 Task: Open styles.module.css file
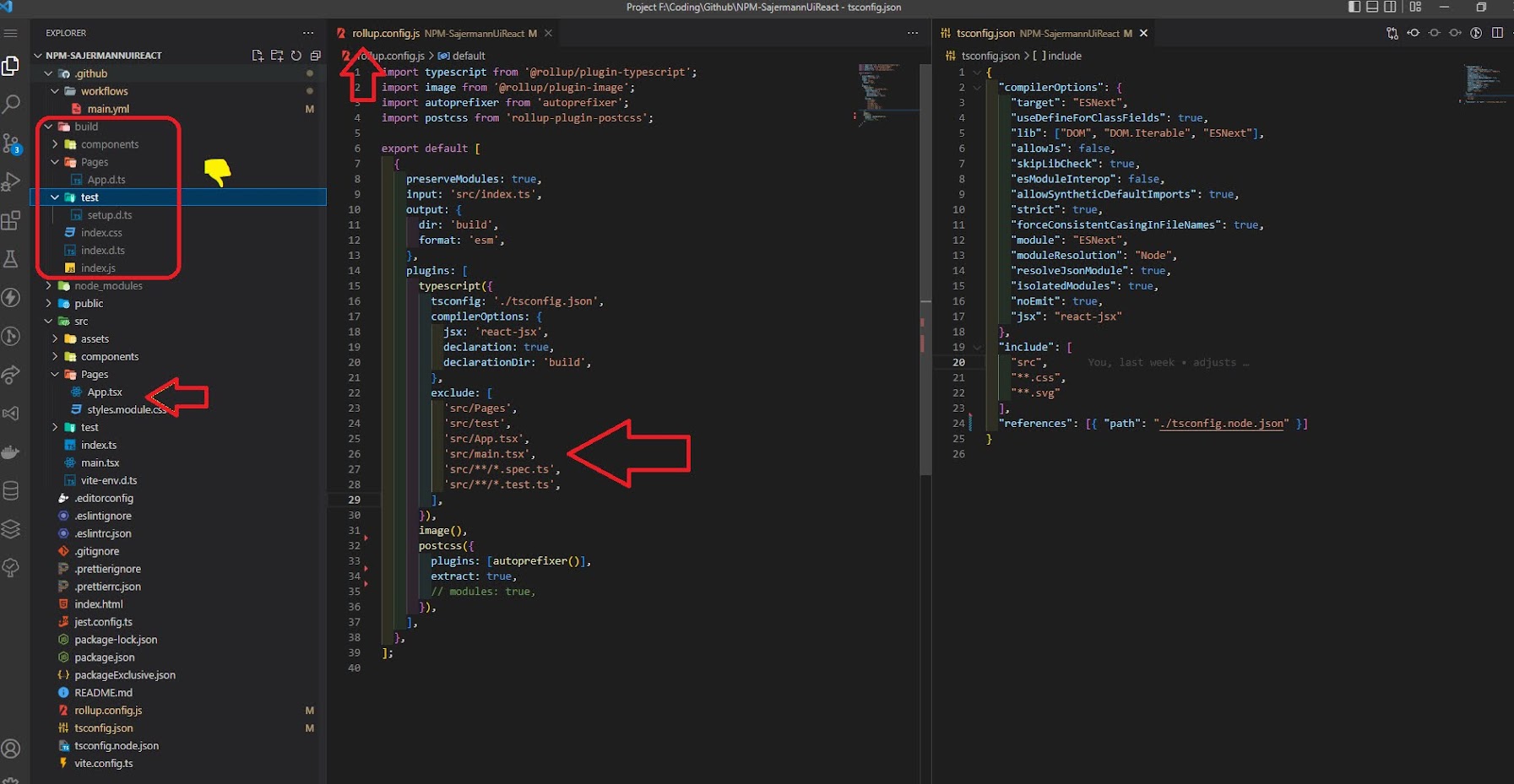pyautogui.click(x=127, y=410)
